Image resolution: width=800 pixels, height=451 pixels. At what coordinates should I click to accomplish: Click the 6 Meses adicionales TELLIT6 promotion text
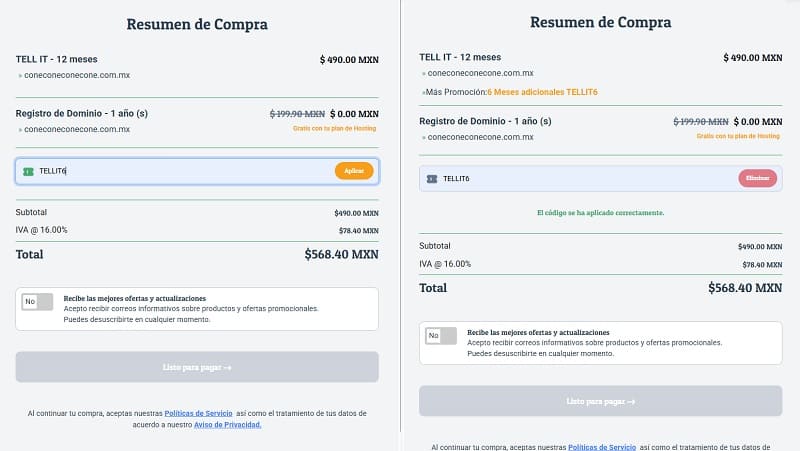coord(542,92)
